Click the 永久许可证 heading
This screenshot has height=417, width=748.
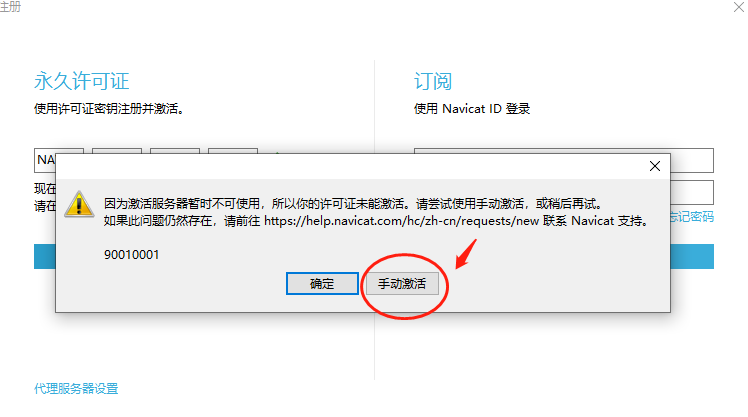click(x=82, y=81)
